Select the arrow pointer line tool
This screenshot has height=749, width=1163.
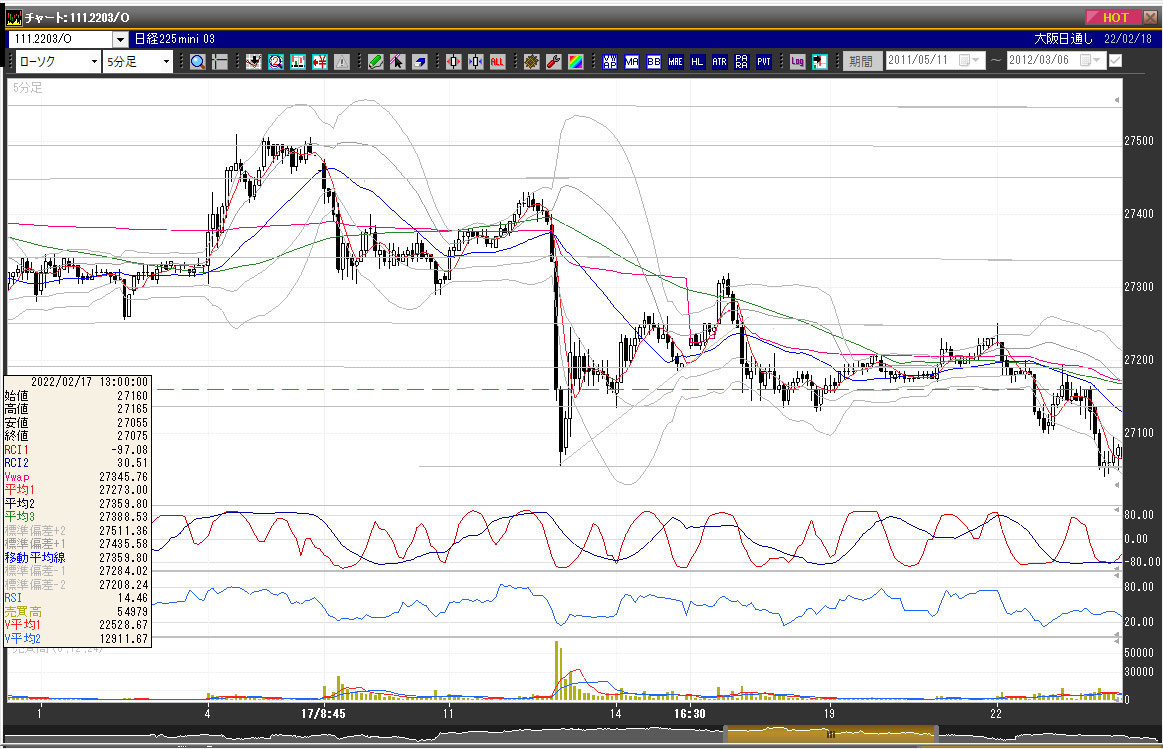click(398, 62)
